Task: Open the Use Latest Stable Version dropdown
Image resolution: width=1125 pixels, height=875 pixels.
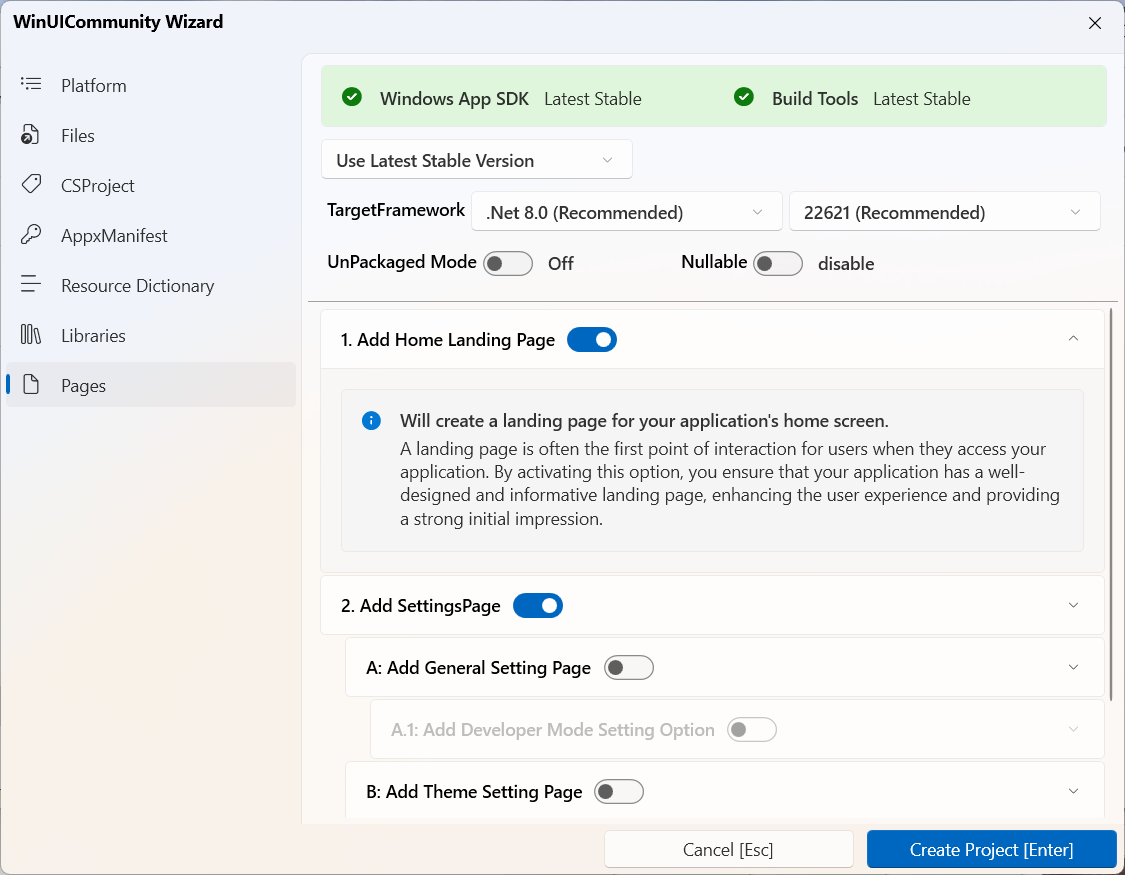Action: (x=476, y=160)
